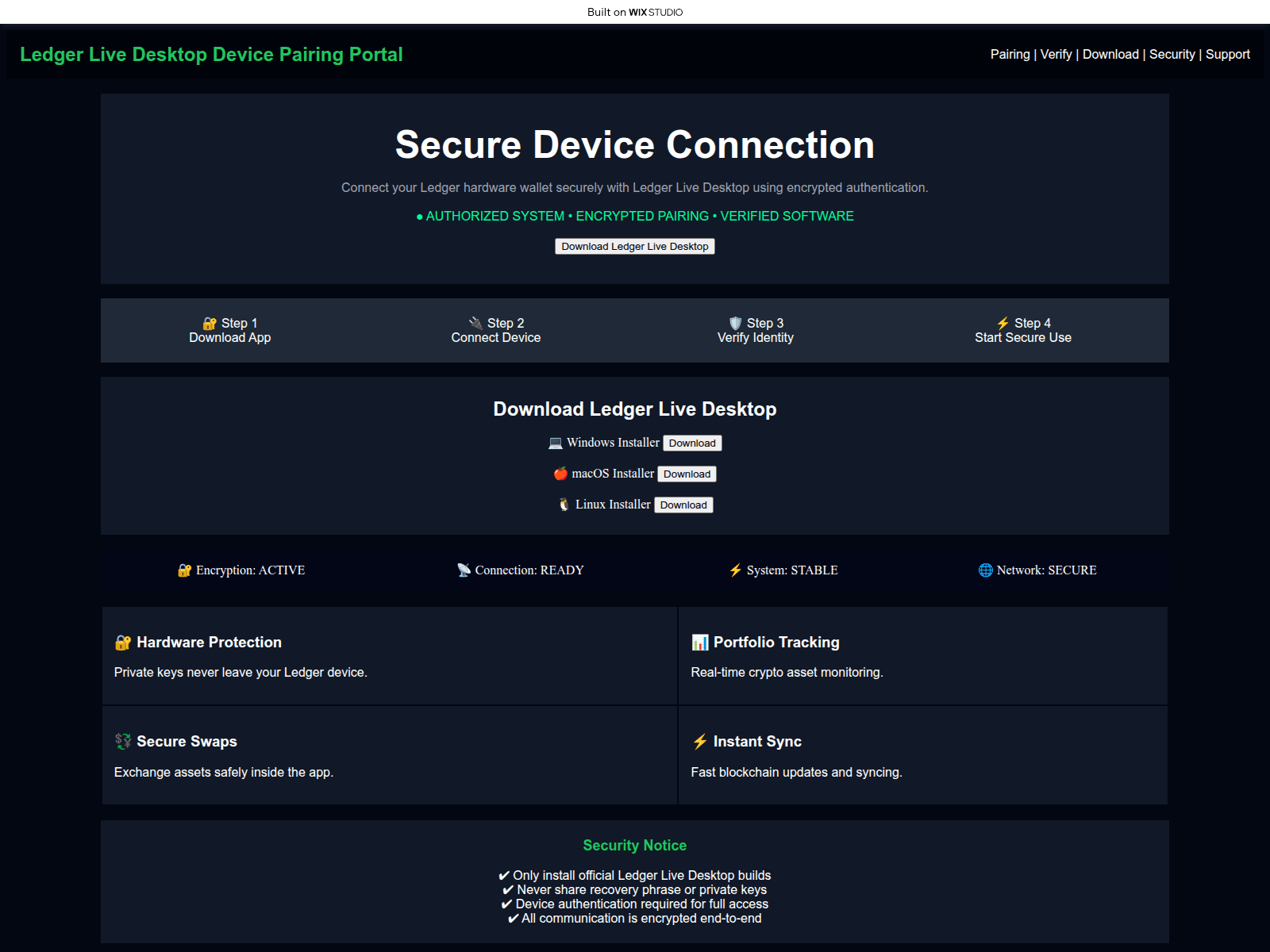Click the shield icon beside Step 3
Image resolution: width=1270 pixels, height=952 pixels.
tap(735, 324)
